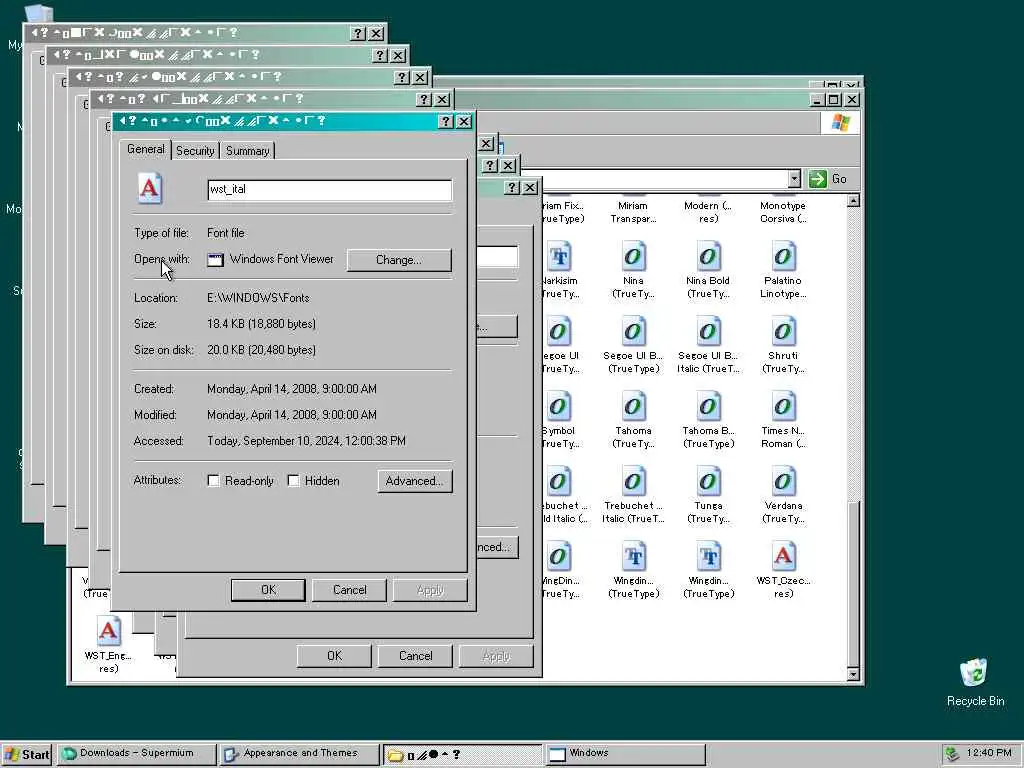Select the WST_Eng font icon

point(108,631)
